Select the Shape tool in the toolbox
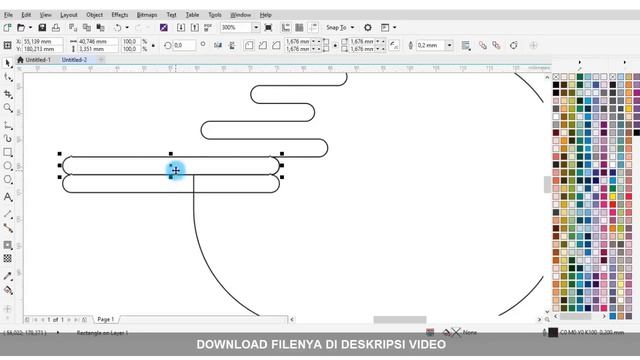The image size is (640, 360). point(7,77)
